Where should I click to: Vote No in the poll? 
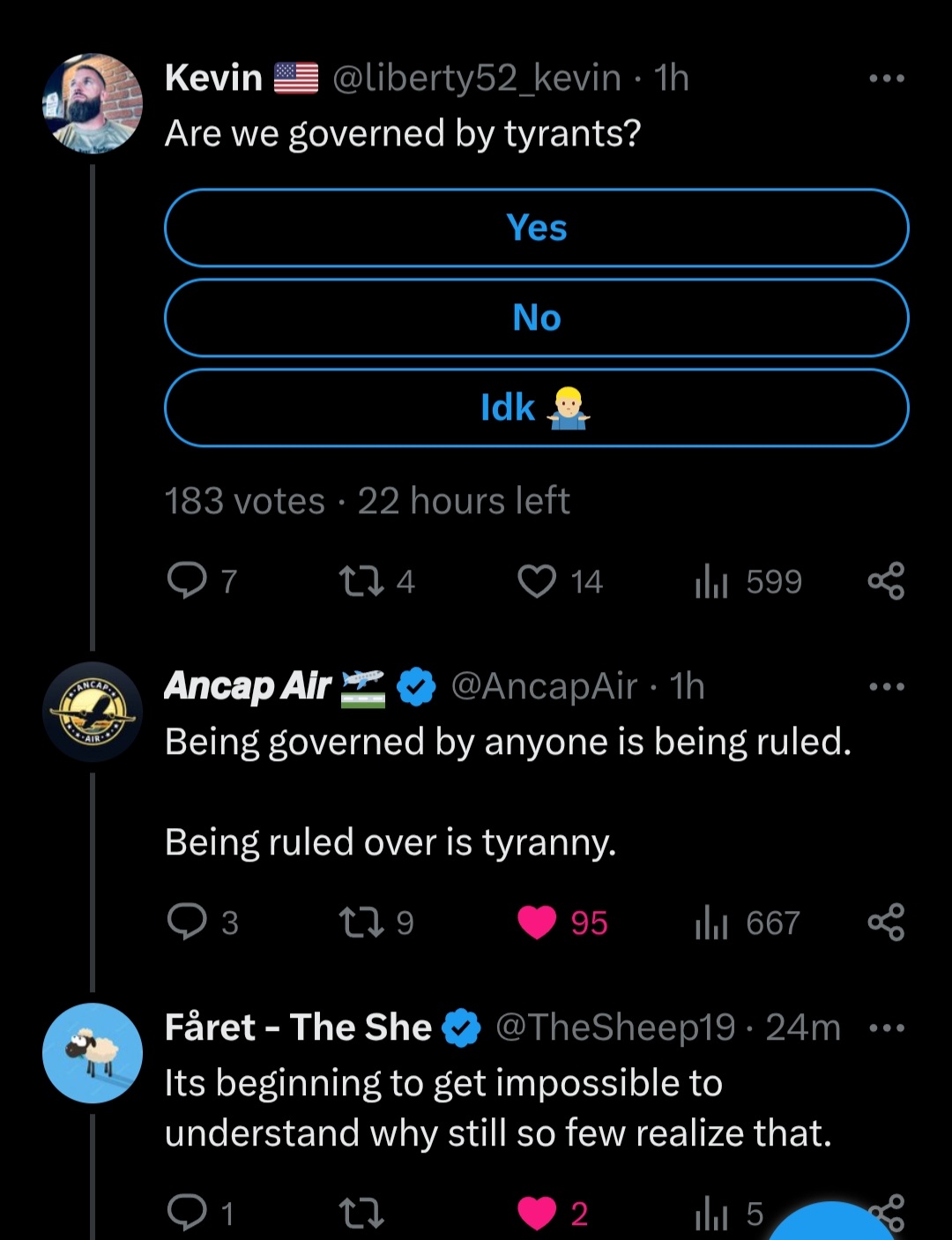click(536, 317)
